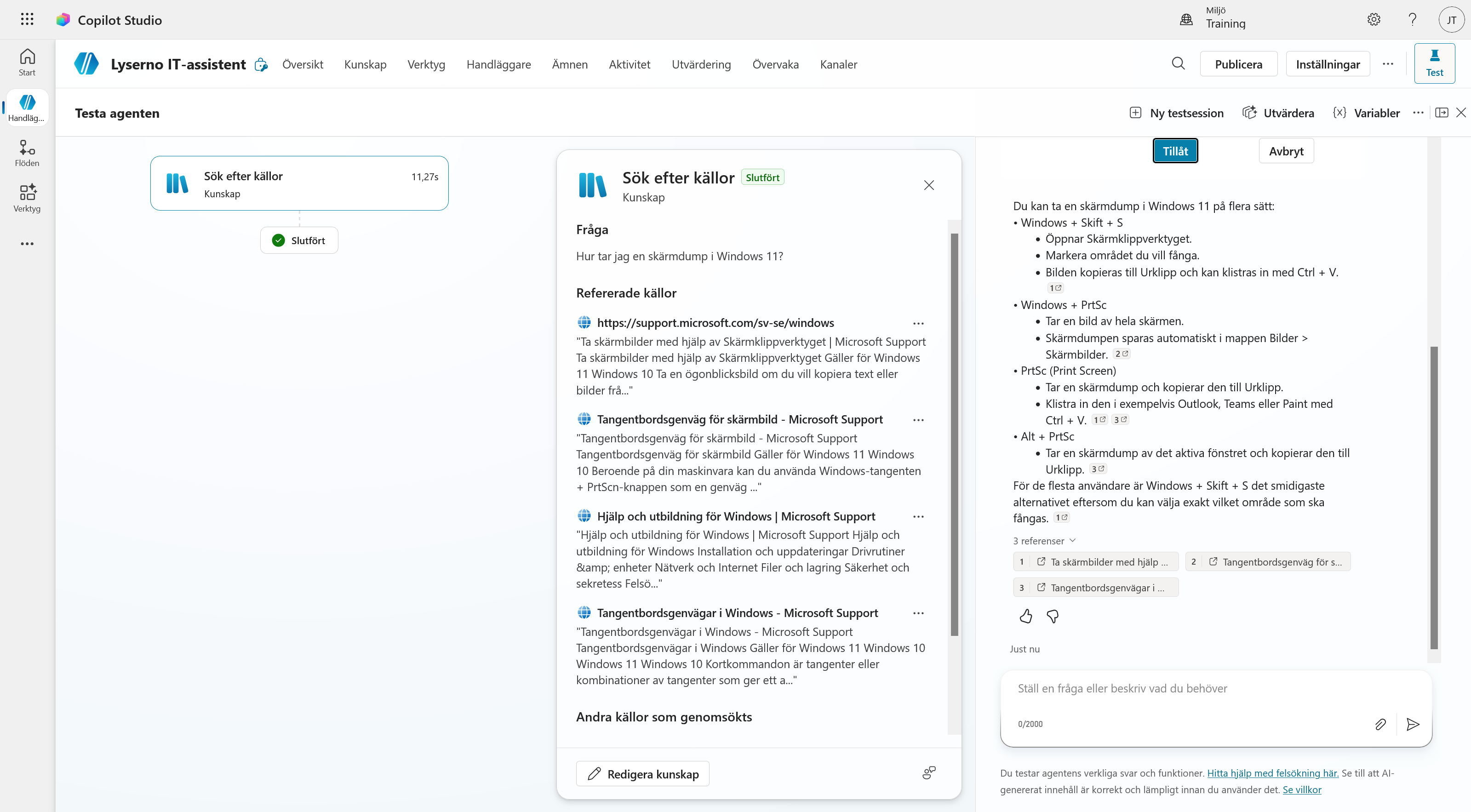This screenshot has height=812, width=1471.
Task: Open Tangentbordsgenvägar i Windows - Microsoft Support title
Action: click(737, 613)
